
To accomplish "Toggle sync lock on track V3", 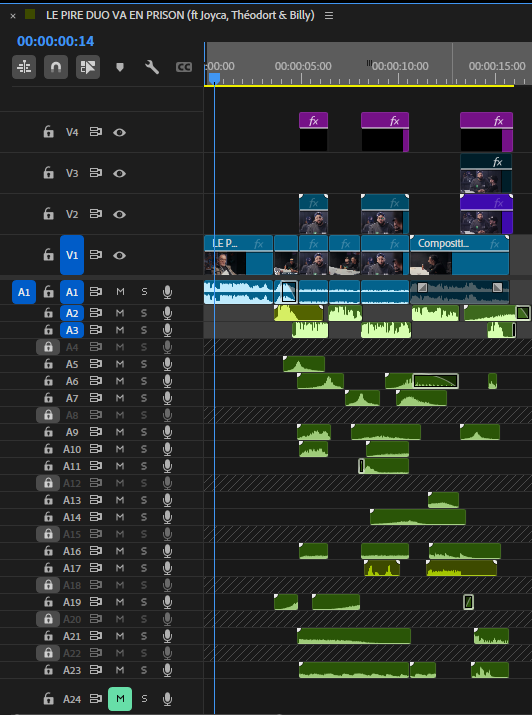I will pos(96,173).
